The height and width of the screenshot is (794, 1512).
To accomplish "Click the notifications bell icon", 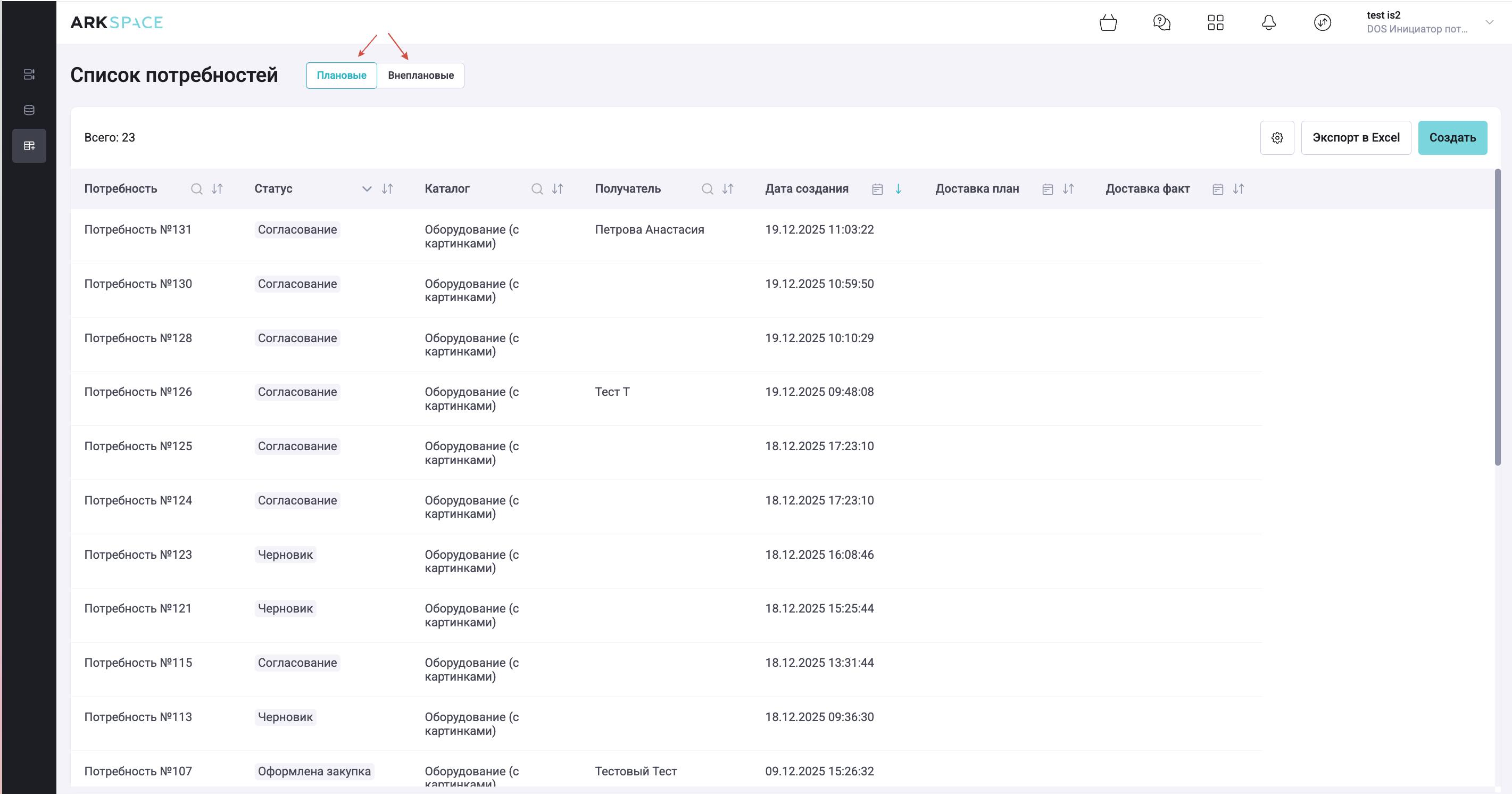I will coord(1269,23).
